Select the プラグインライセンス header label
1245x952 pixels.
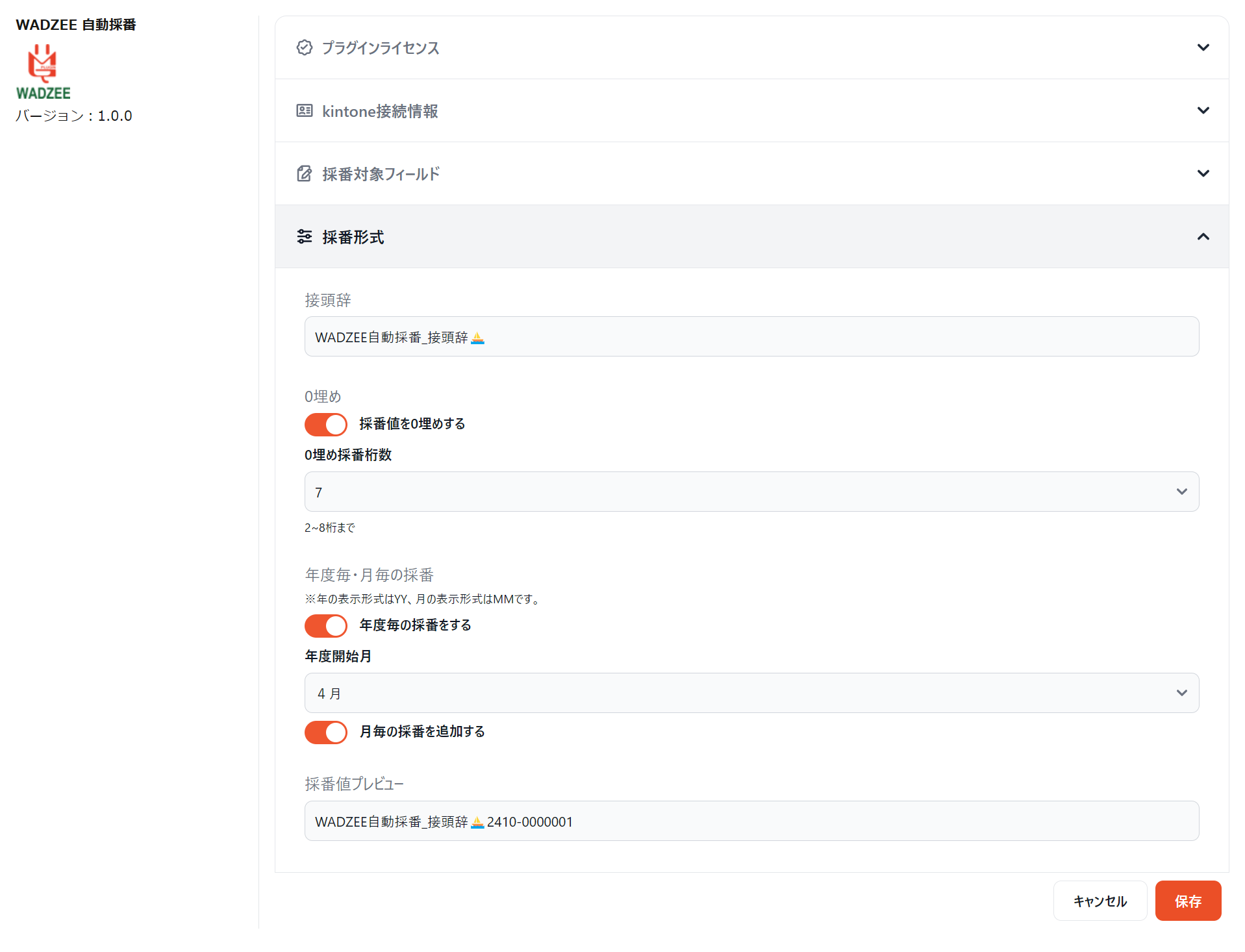tap(381, 48)
